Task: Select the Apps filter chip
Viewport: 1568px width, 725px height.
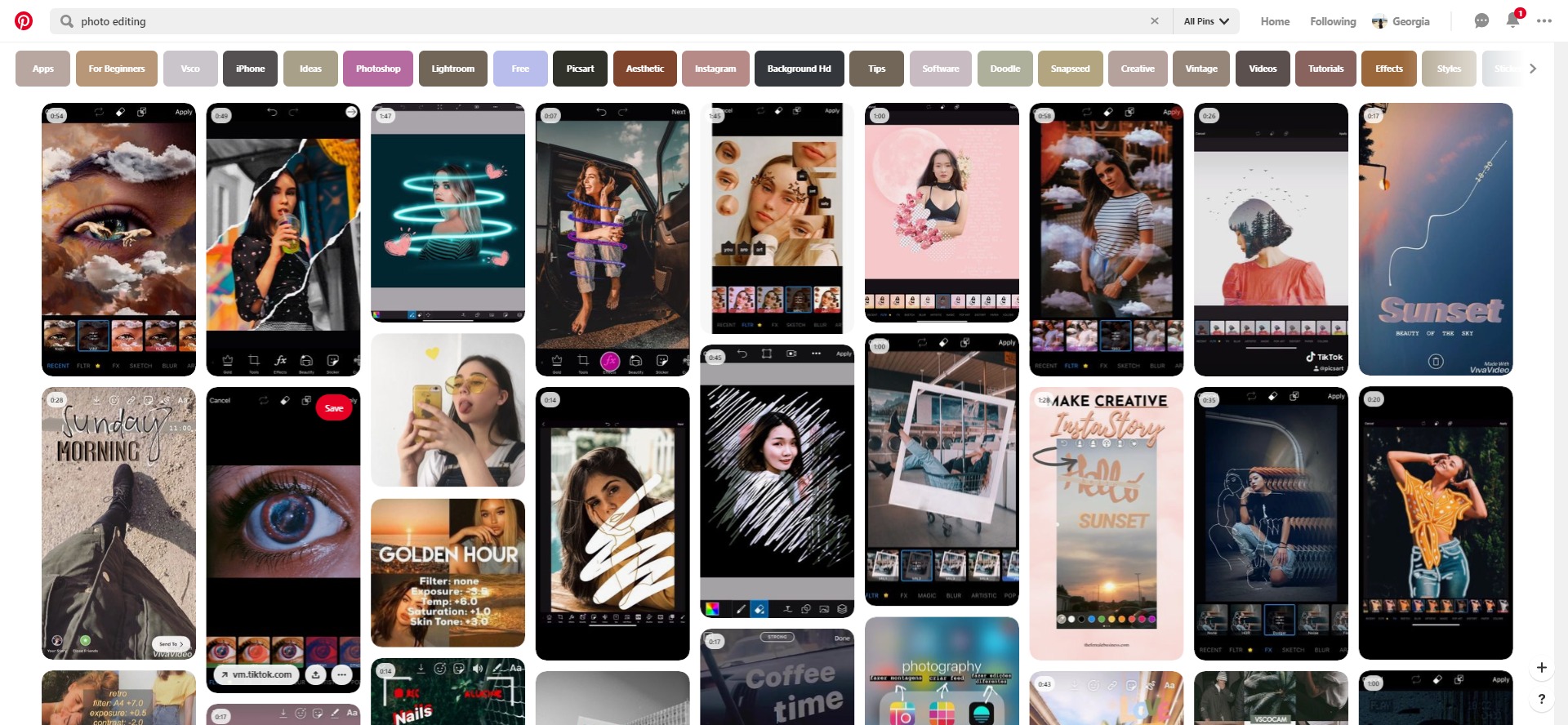Action: [x=43, y=69]
